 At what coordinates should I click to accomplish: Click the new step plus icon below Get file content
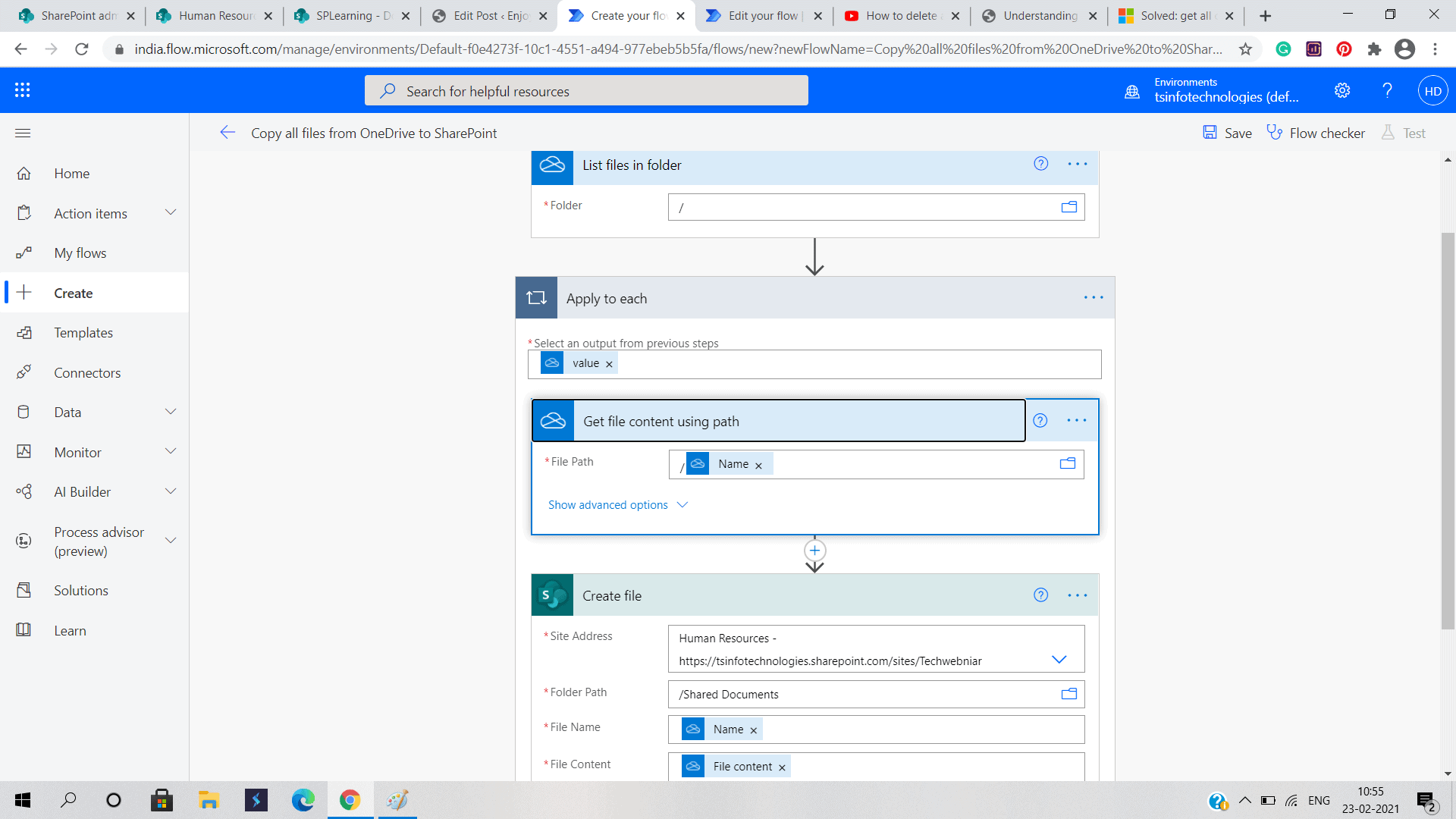(x=814, y=550)
